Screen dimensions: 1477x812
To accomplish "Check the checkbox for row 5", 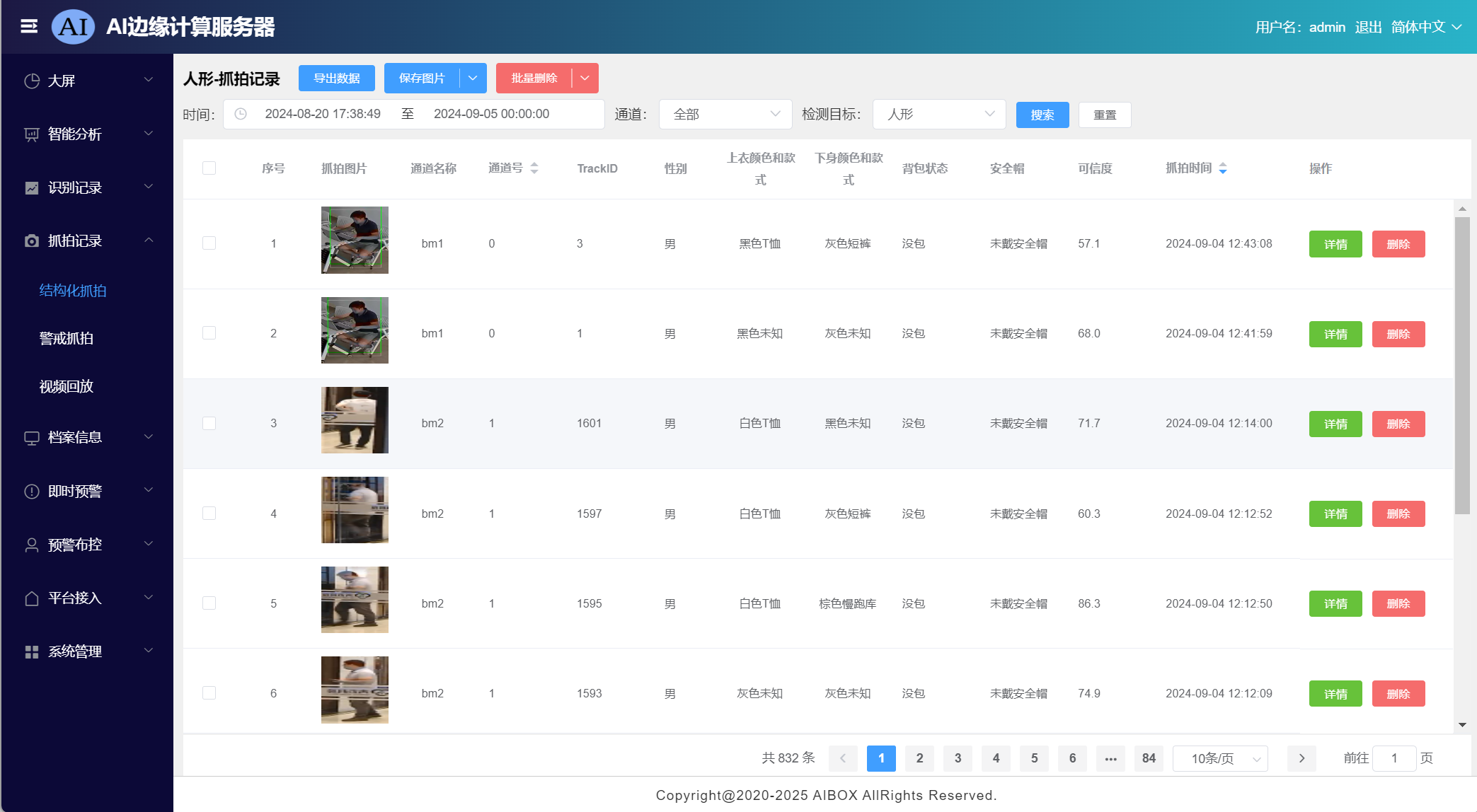I will tap(209, 603).
